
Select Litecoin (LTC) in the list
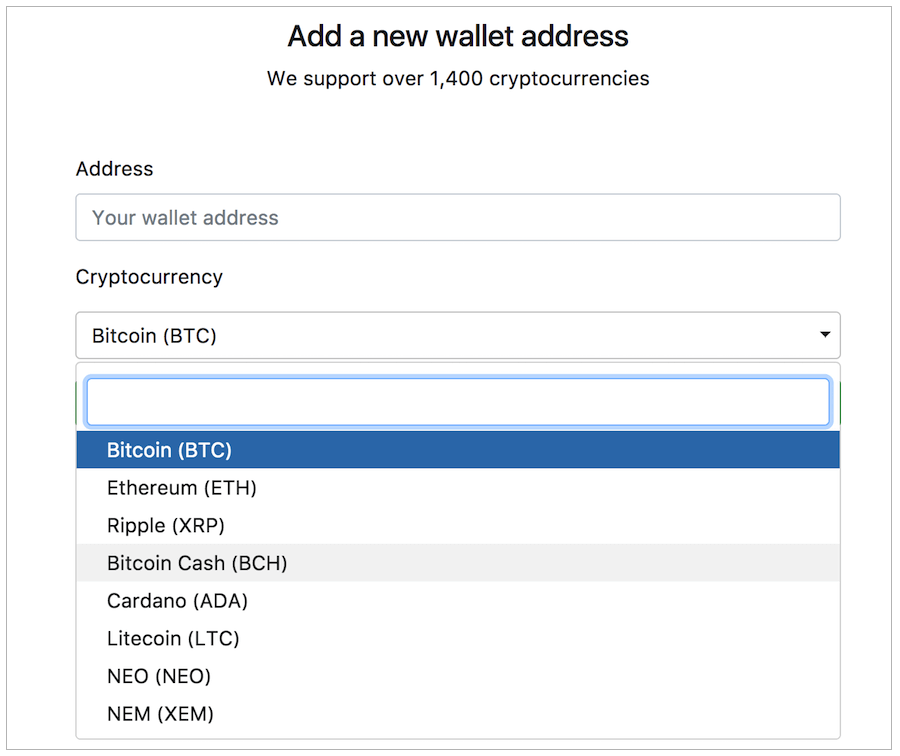(457, 638)
